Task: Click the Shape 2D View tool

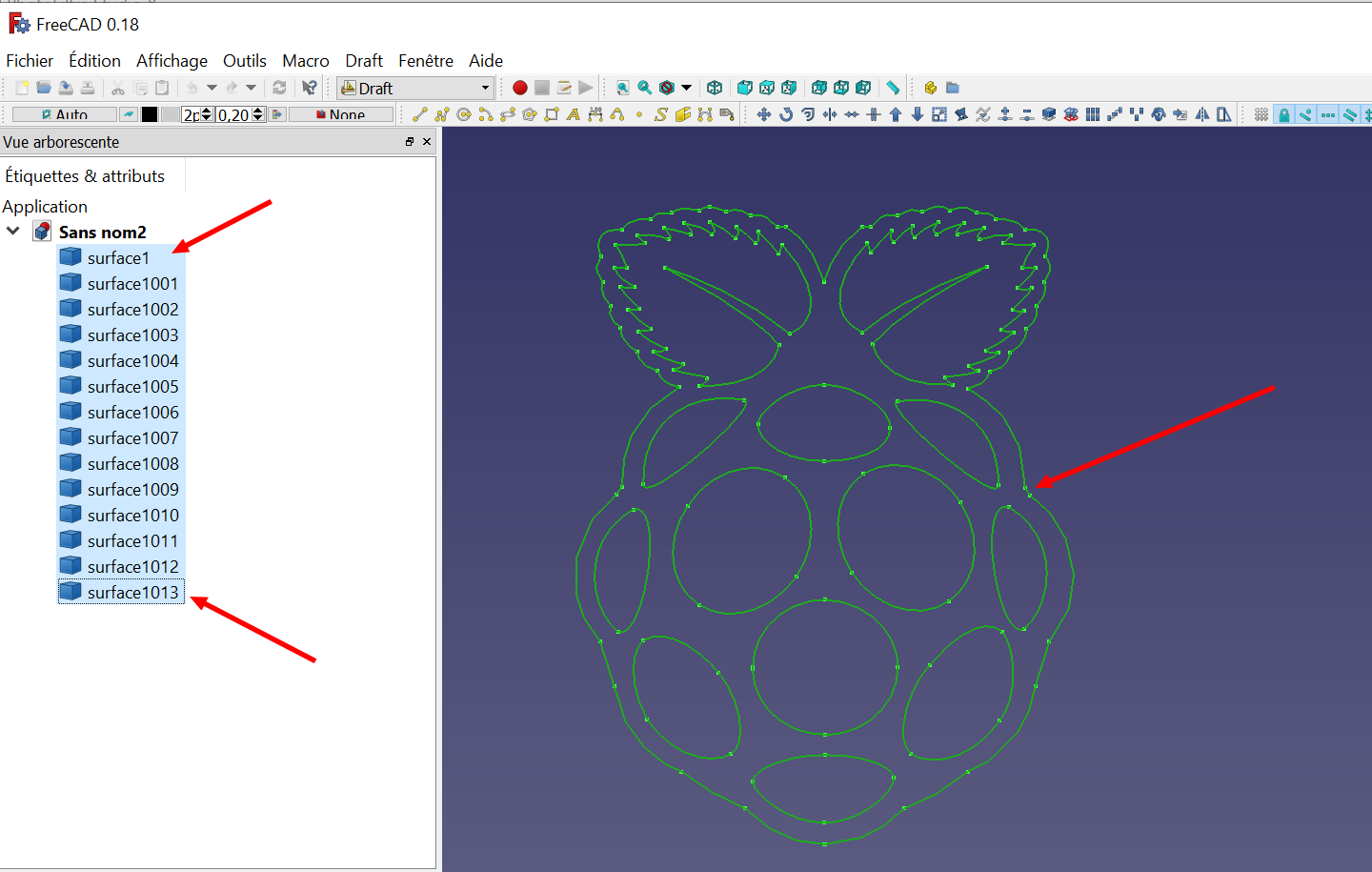Action: (1049, 114)
